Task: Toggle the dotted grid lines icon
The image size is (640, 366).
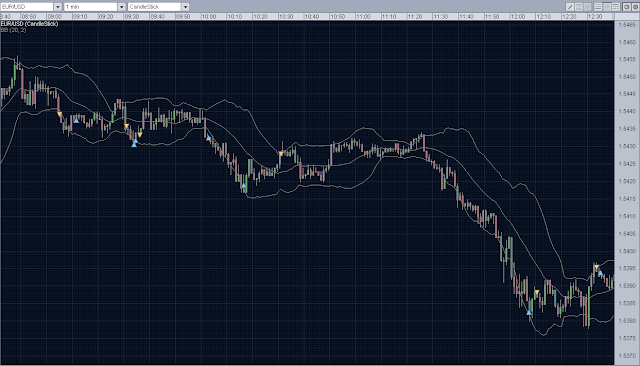Action: pyautogui.click(x=616, y=7)
